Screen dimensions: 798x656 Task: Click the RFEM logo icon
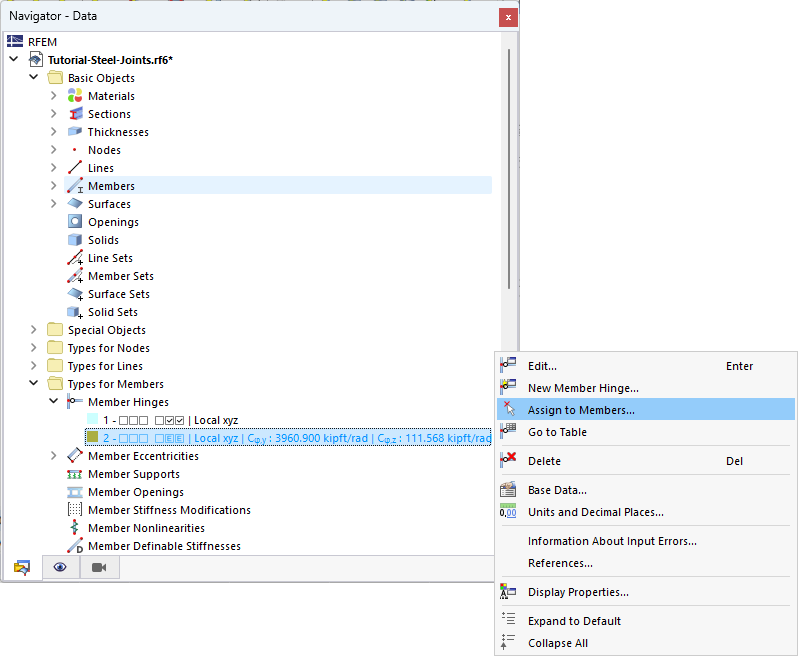pos(15,41)
